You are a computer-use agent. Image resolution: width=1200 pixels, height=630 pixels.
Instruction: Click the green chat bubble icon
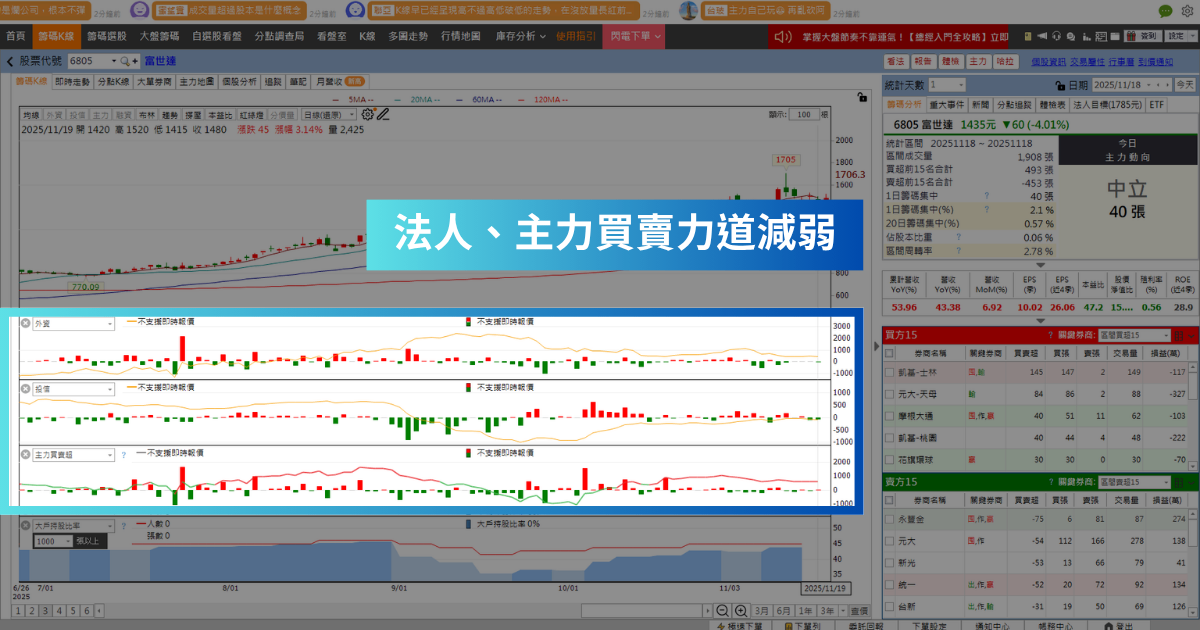tap(1166, 11)
